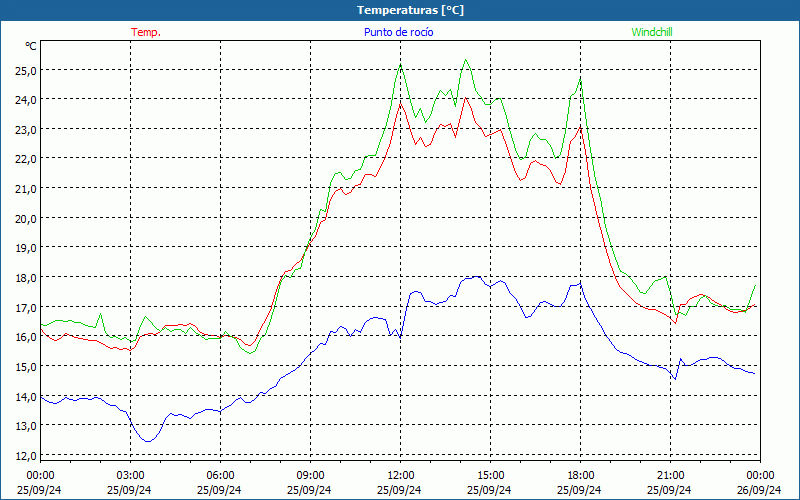Viewport: 800px width, 500px height.
Task: Click the green Windchill peak near 14:00
Action: coord(465,60)
